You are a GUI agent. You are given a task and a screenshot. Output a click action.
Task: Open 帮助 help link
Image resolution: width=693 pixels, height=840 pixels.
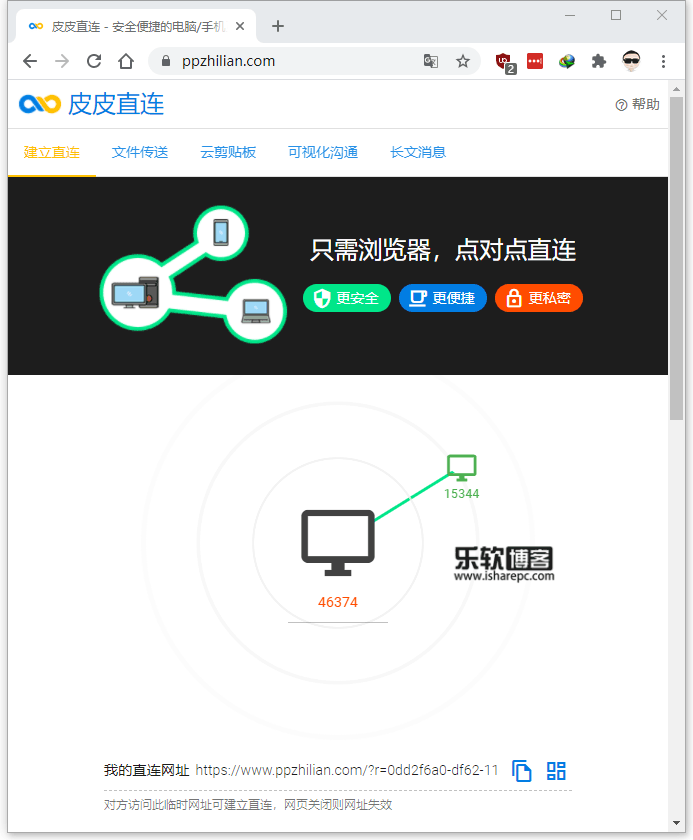(x=637, y=104)
